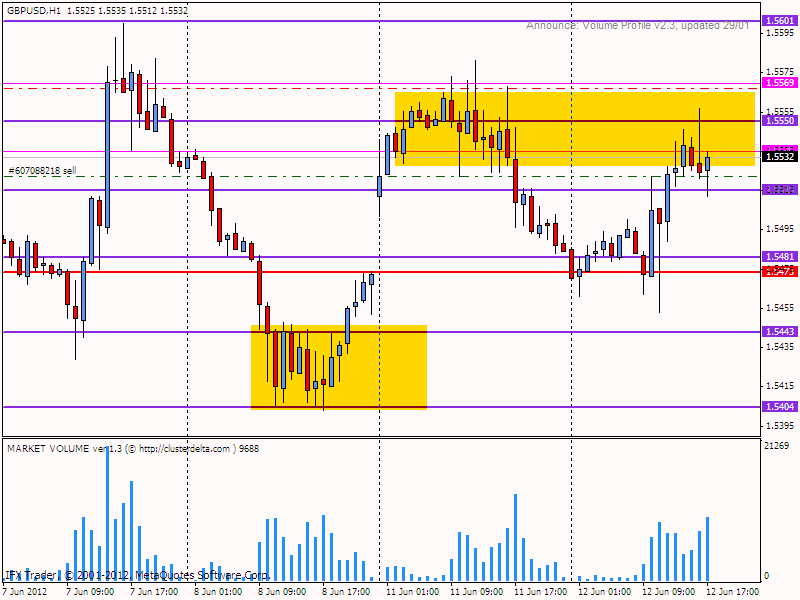The height and width of the screenshot is (600, 800).
Task: Click the 1.5601 purple price label
Action: coord(778,21)
